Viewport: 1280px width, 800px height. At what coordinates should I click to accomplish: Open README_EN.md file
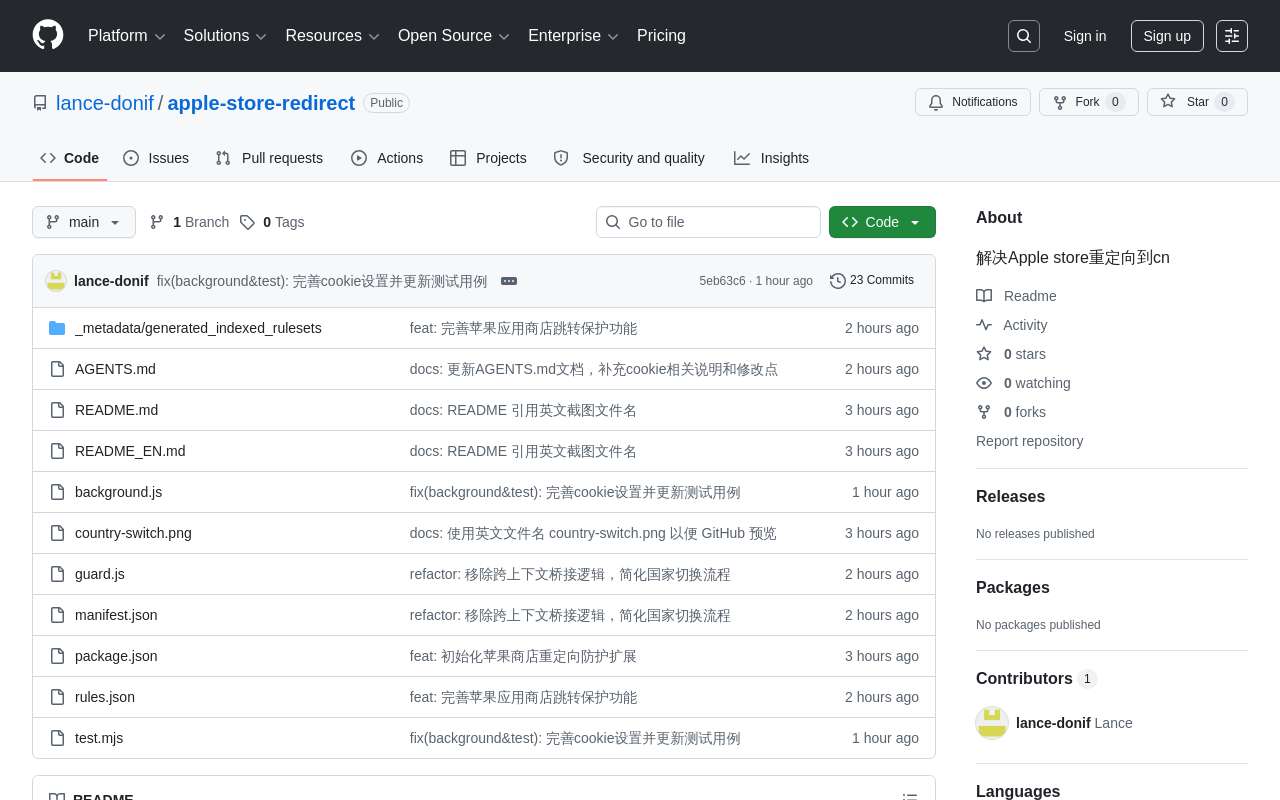click(130, 451)
